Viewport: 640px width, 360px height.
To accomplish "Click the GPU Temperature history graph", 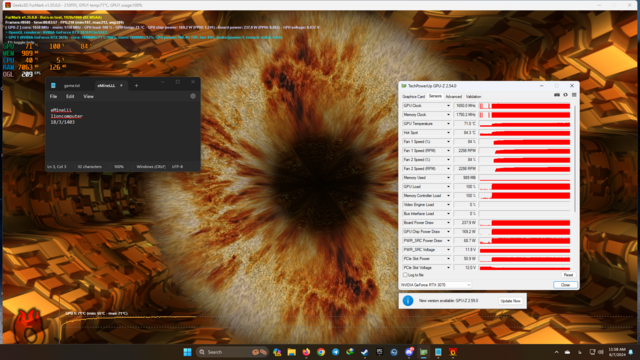I will pos(524,124).
